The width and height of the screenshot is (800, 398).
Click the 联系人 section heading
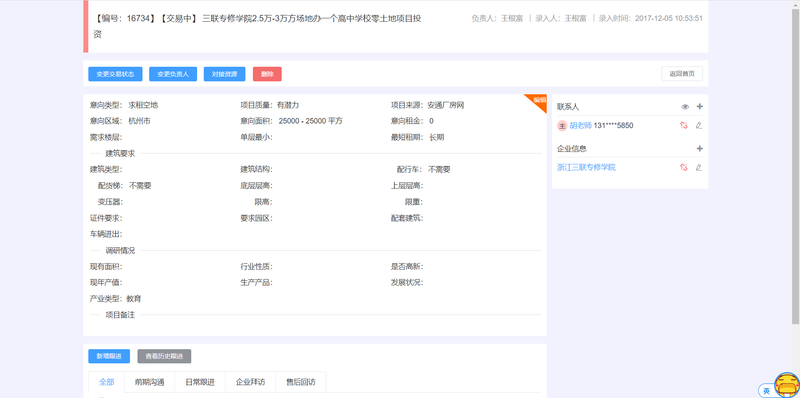point(568,107)
